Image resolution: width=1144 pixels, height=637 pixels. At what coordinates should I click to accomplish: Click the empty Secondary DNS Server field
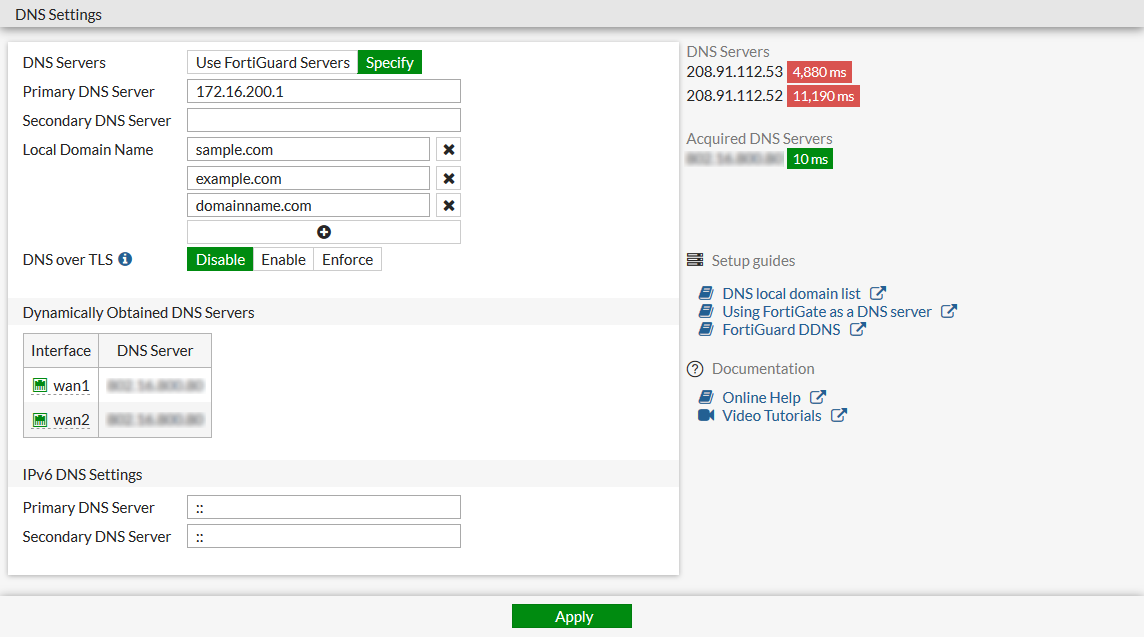click(x=324, y=120)
